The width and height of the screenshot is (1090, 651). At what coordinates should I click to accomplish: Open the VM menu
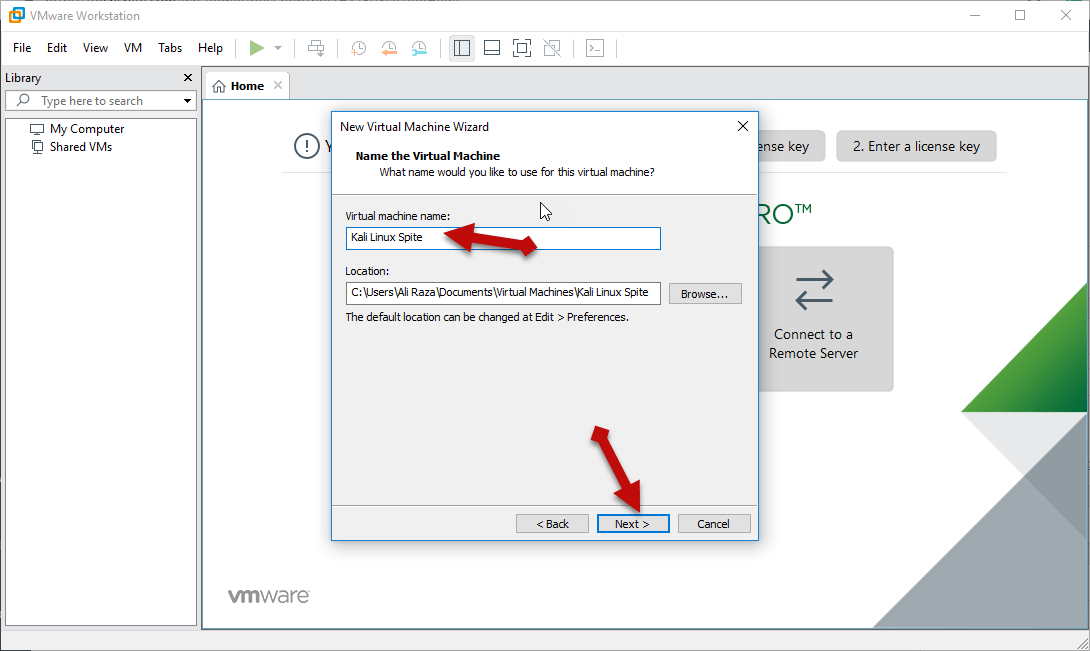coord(133,48)
